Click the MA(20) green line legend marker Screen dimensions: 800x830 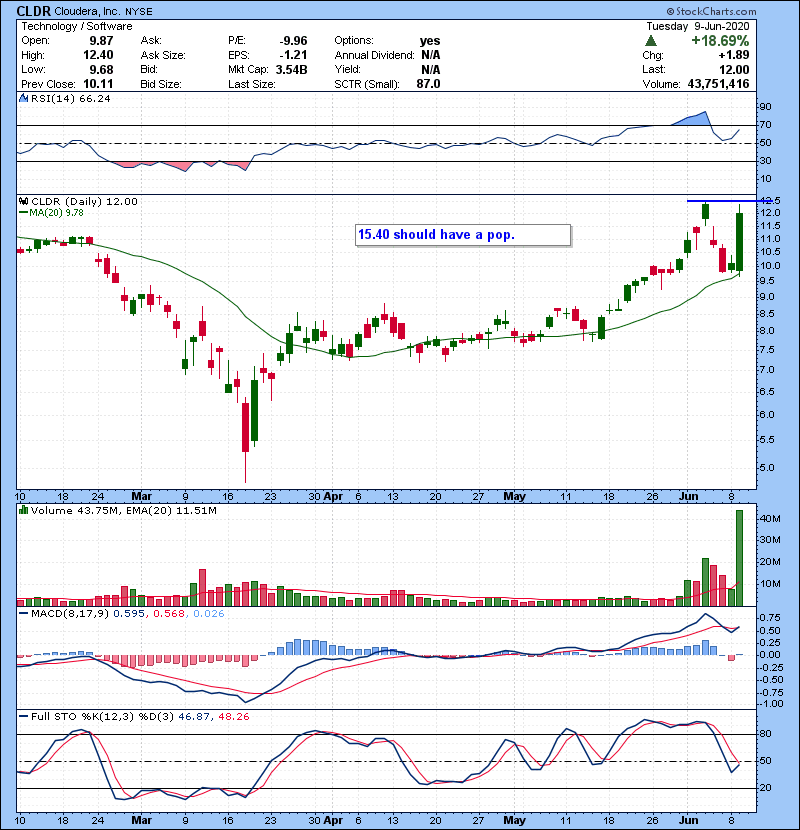(23, 212)
